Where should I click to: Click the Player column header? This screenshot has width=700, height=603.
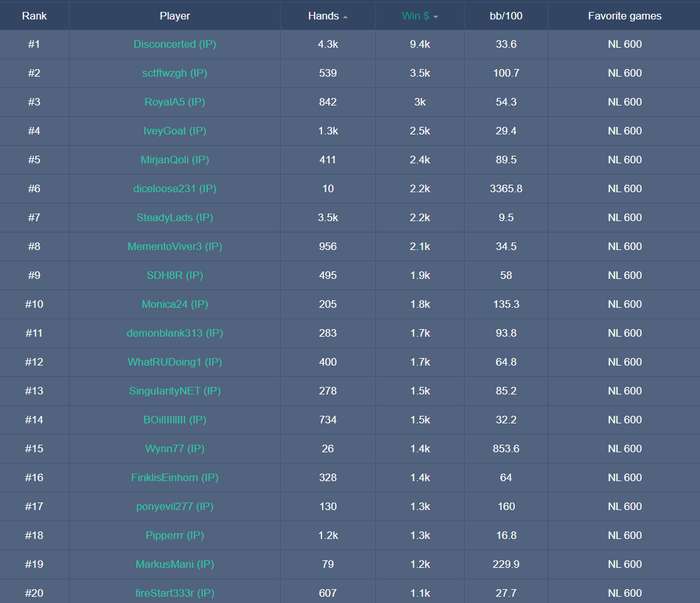[175, 16]
